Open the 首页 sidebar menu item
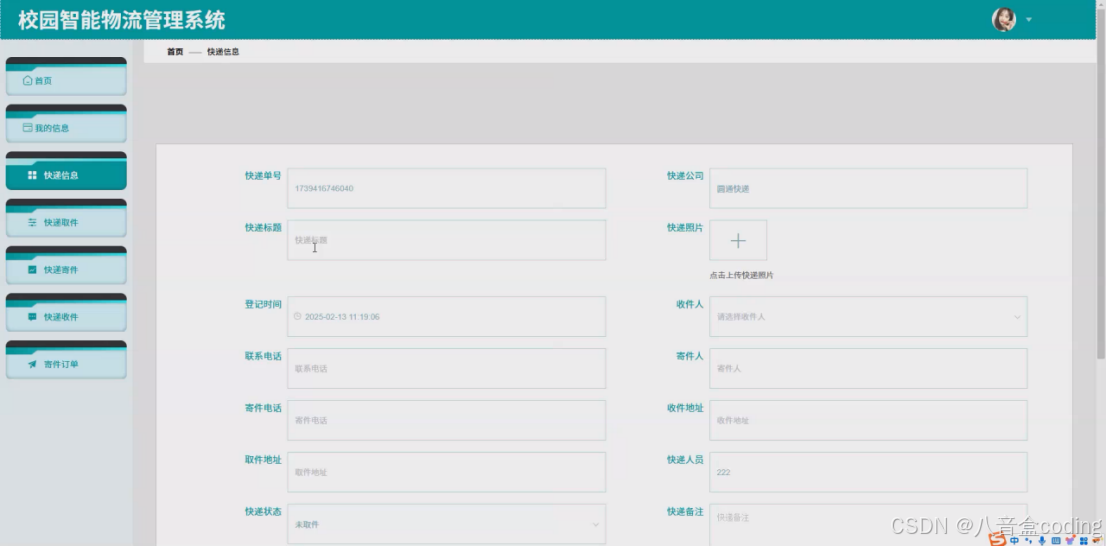The width and height of the screenshot is (1106, 546). 66,76
